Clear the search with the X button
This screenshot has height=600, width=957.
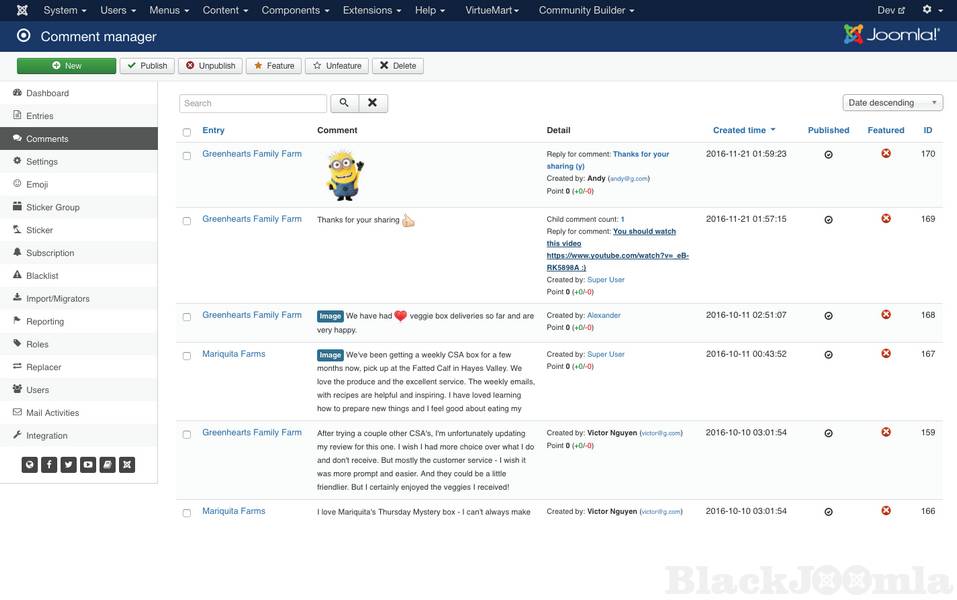point(372,103)
